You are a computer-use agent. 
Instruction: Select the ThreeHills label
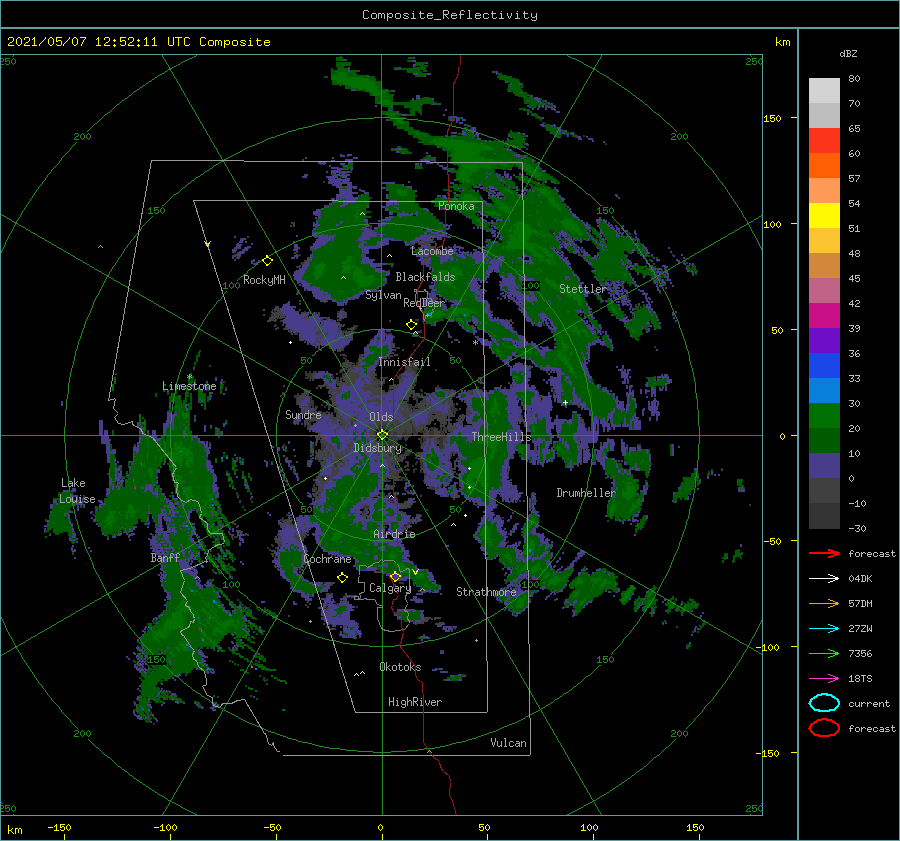[501, 437]
